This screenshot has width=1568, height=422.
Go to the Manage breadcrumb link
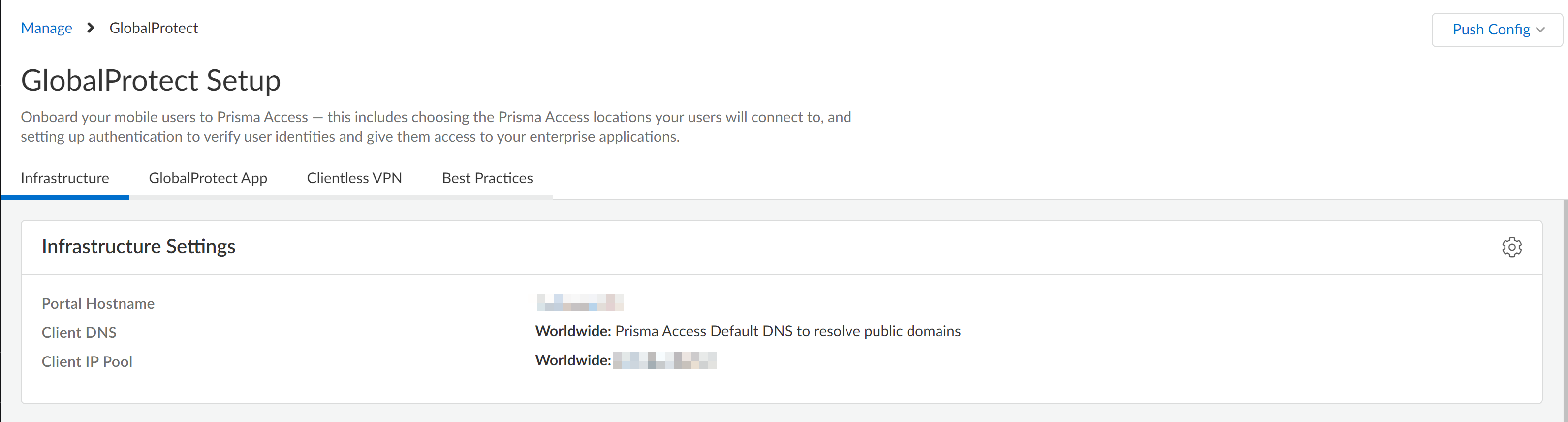click(x=46, y=28)
